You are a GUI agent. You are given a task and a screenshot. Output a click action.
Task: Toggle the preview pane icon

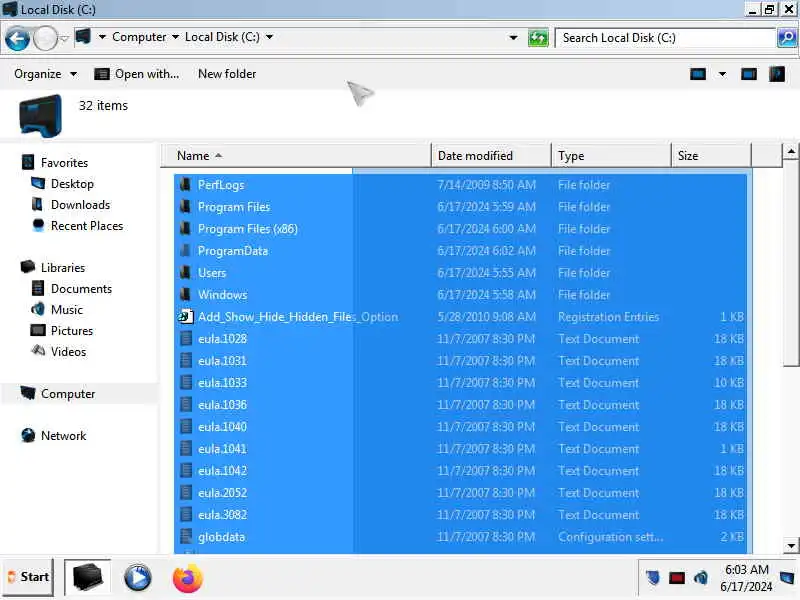tap(748, 74)
